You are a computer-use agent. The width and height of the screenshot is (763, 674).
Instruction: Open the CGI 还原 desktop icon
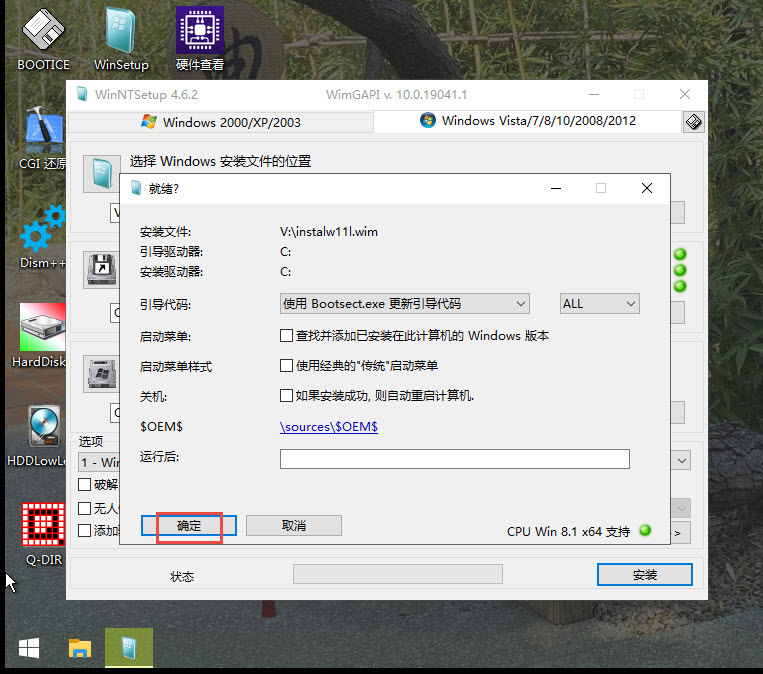[x=43, y=139]
